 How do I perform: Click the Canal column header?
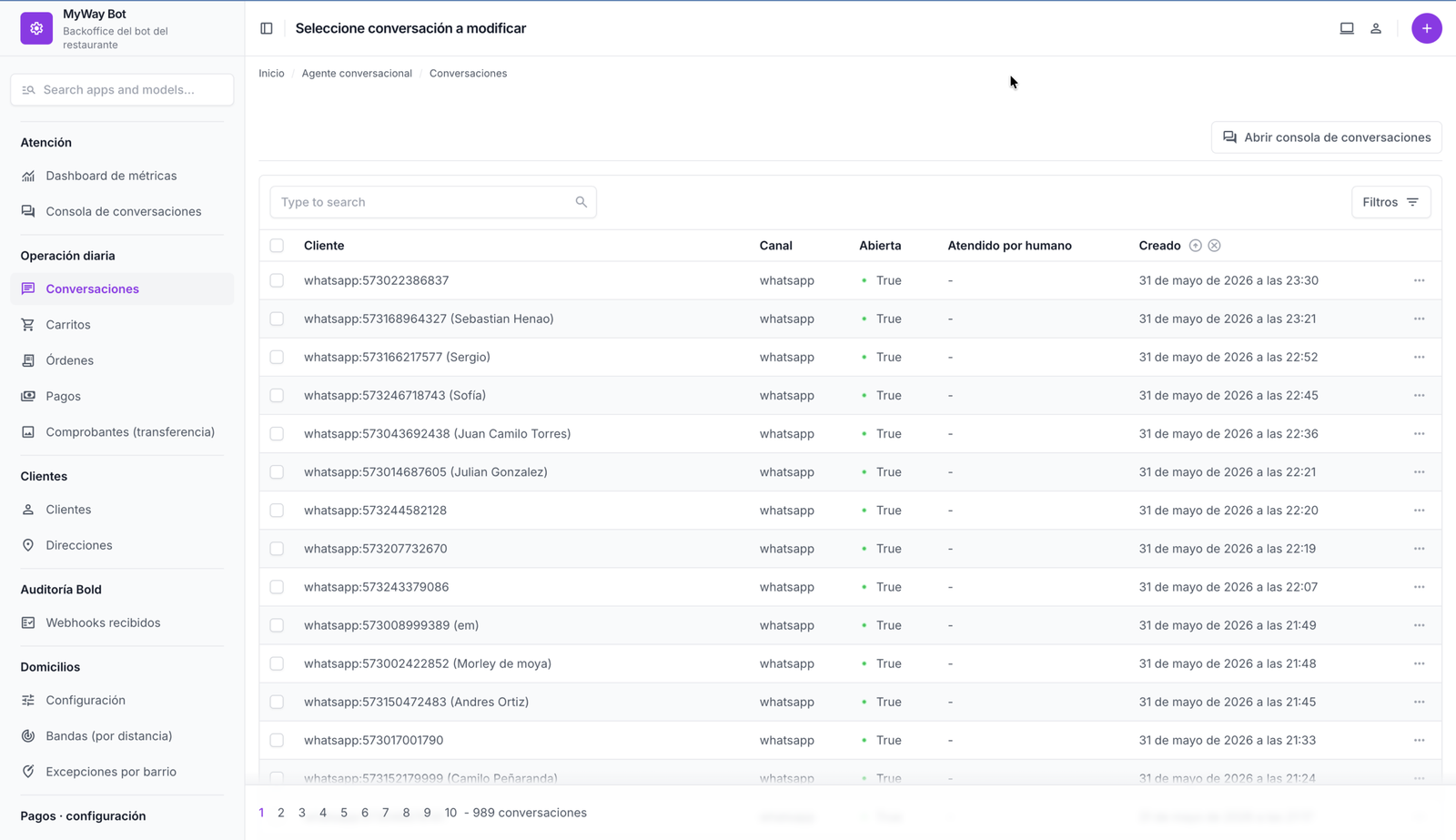click(x=776, y=246)
